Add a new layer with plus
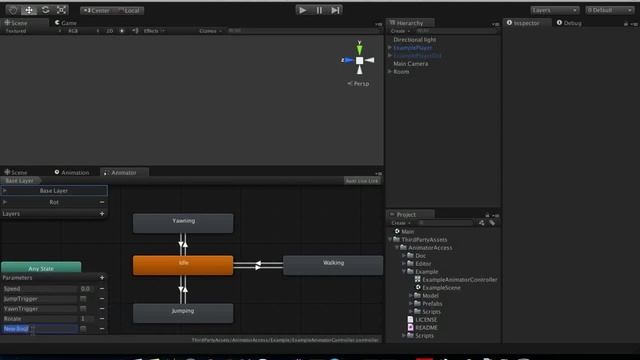 pos(102,213)
